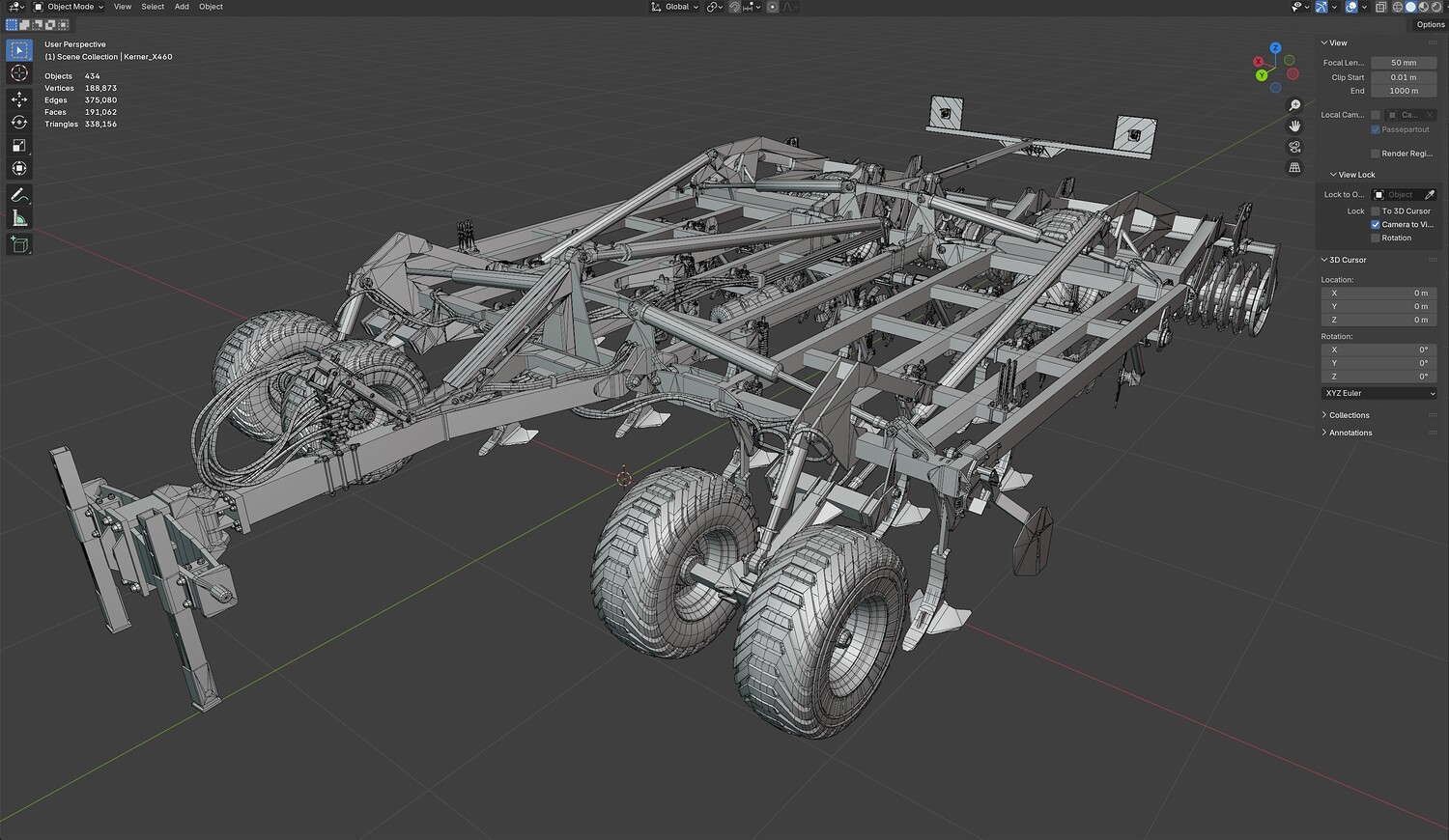Click the 3D Cursor Rotation Y field
1449x840 pixels.
click(x=1378, y=363)
